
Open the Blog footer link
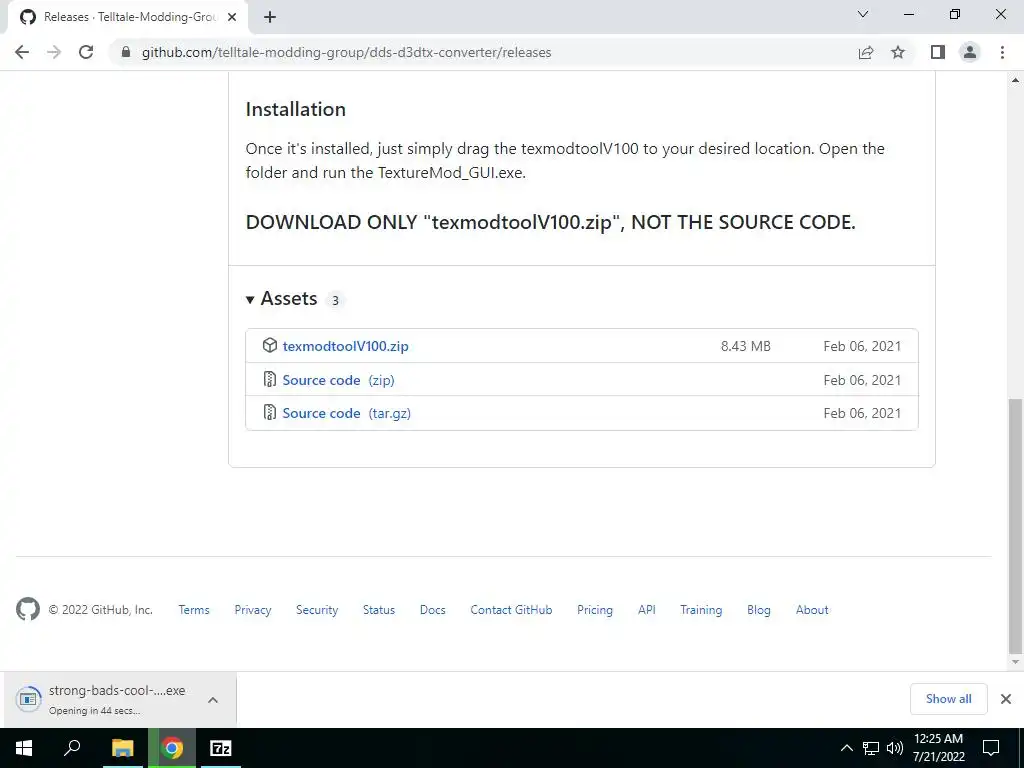click(759, 610)
